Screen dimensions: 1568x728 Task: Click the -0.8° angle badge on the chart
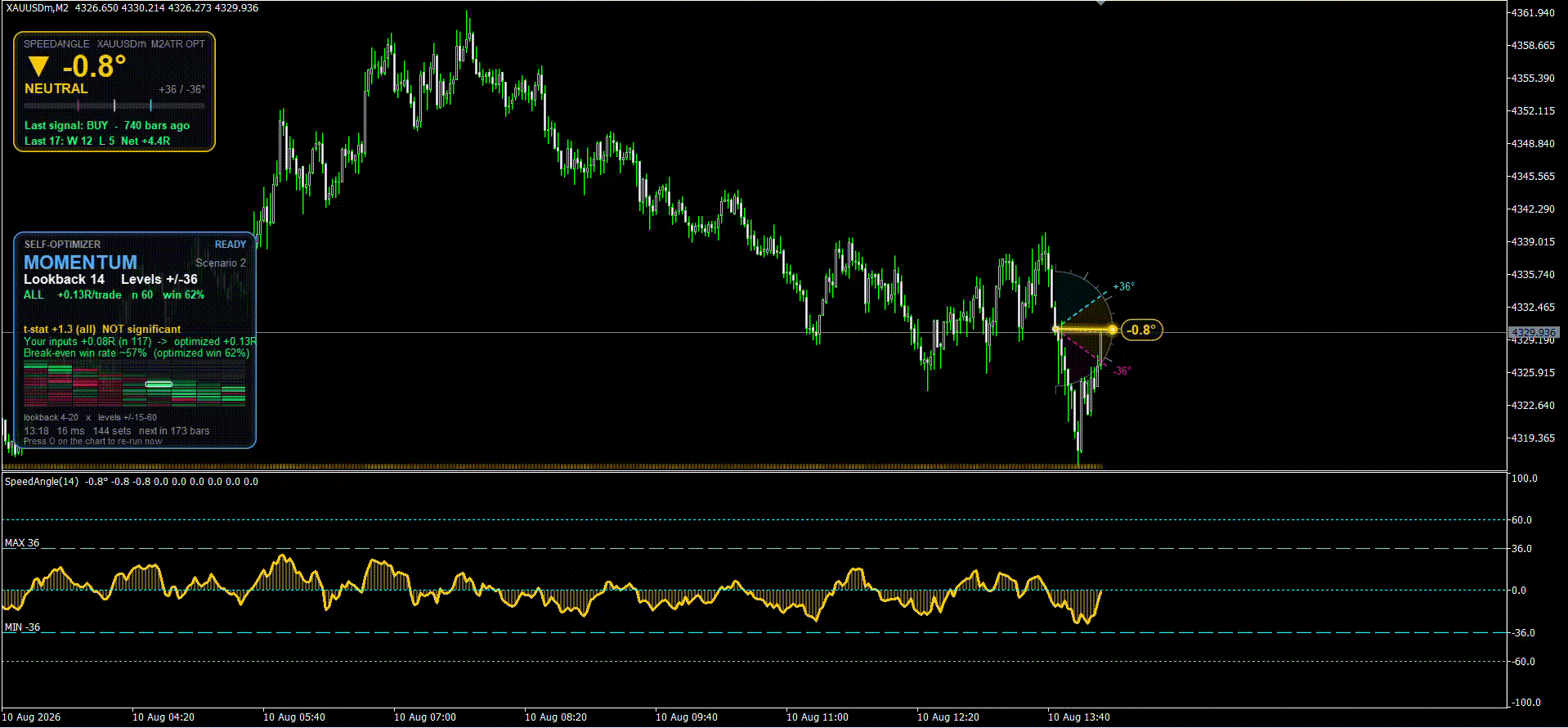click(x=1141, y=330)
